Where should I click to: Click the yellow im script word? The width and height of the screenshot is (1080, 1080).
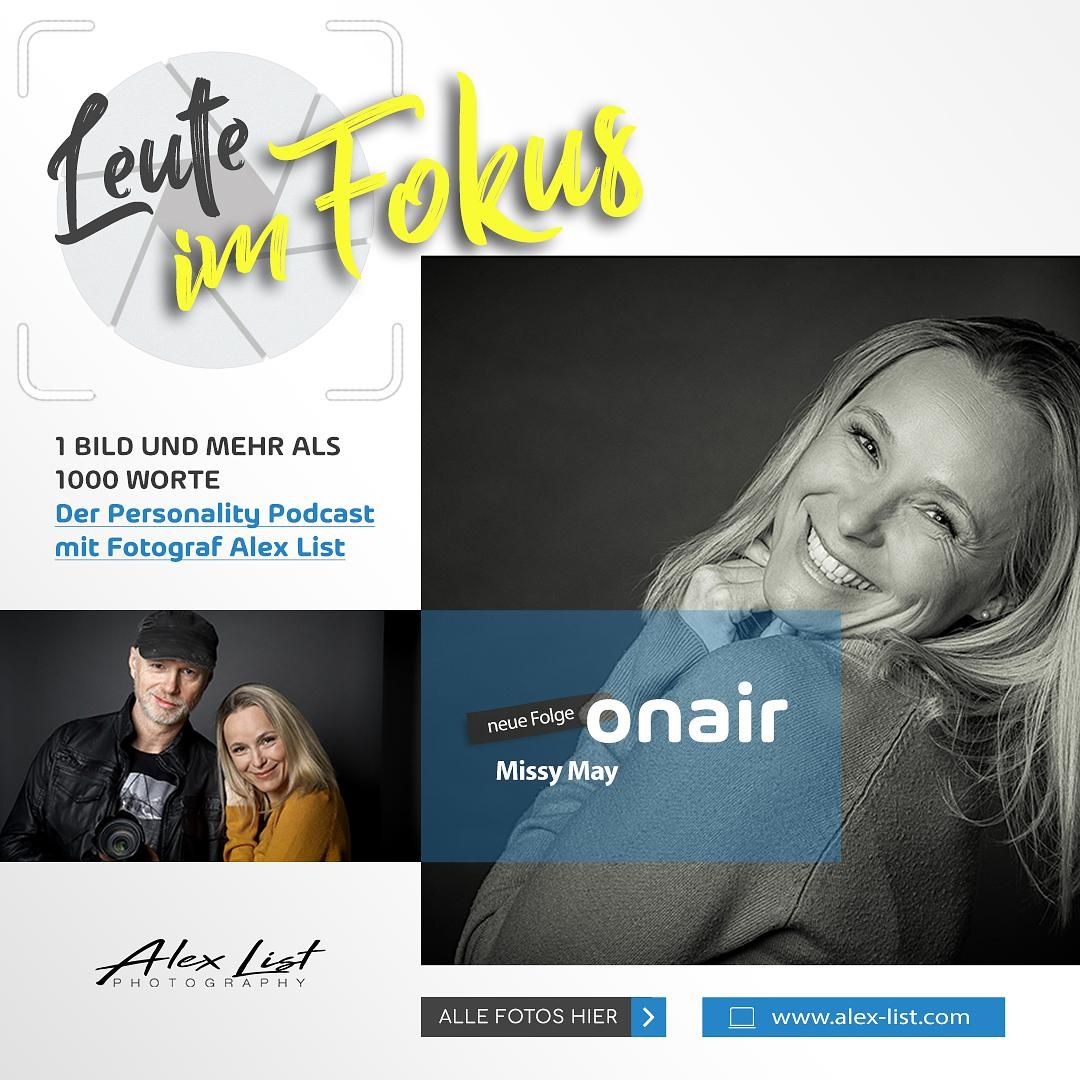[231, 267]
